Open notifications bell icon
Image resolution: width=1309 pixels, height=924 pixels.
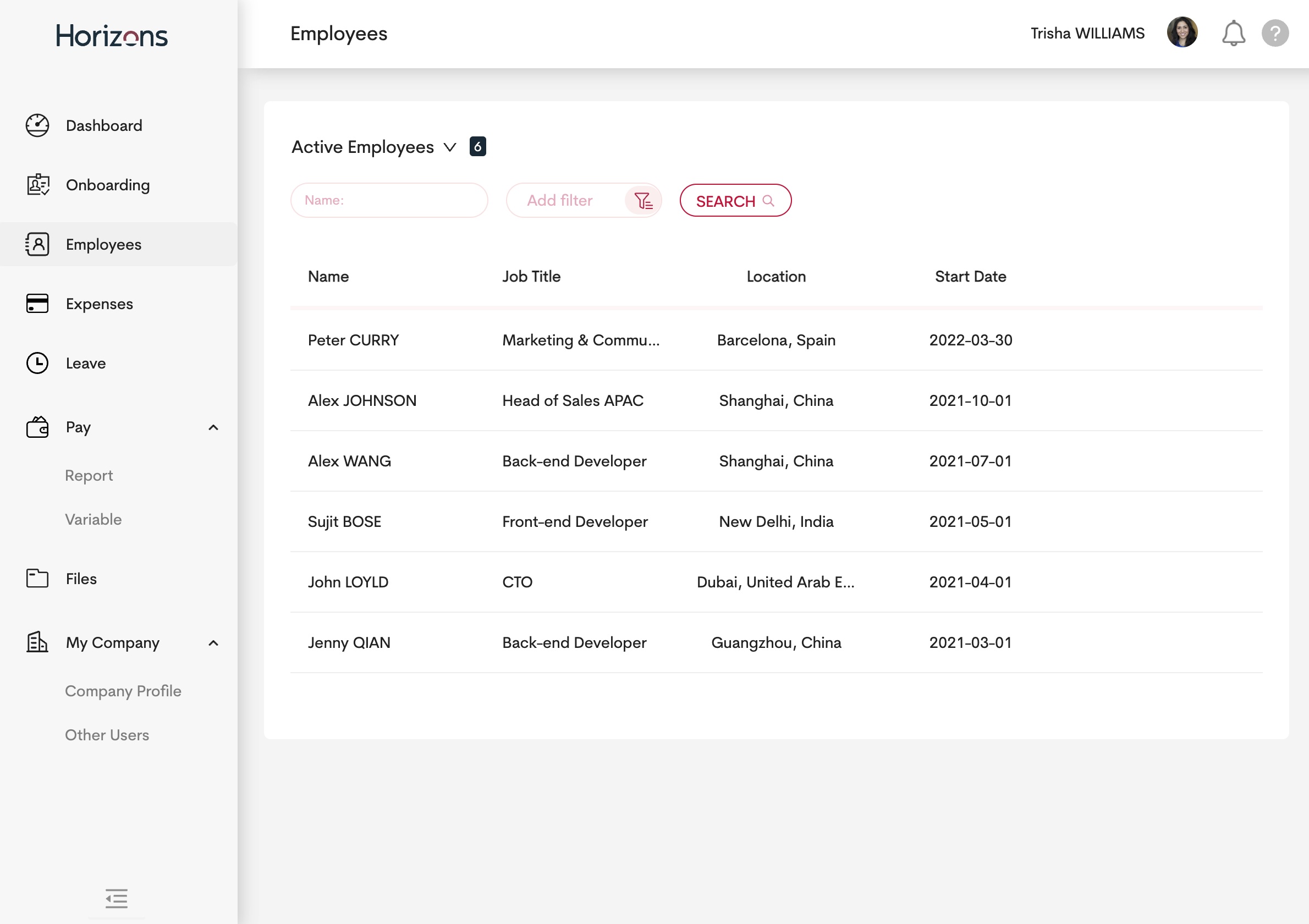click(x=1233, y=33)
